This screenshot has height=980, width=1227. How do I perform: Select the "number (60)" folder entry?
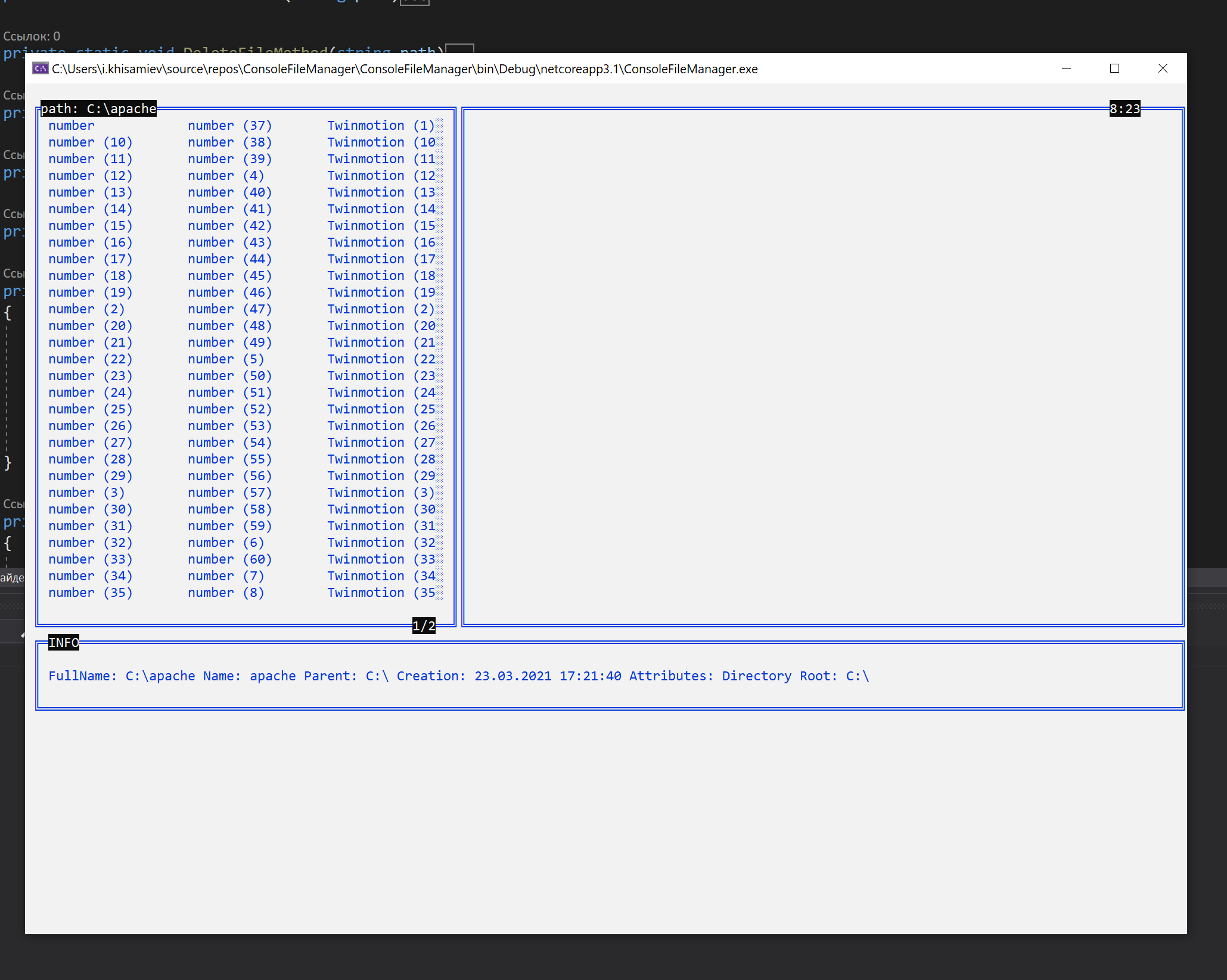(x=231, y=559)
